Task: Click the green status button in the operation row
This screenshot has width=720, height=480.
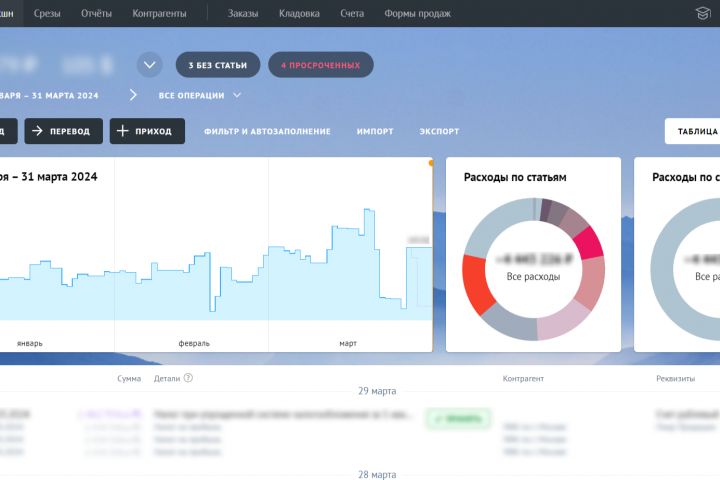Action: click(x=458, y=418)
